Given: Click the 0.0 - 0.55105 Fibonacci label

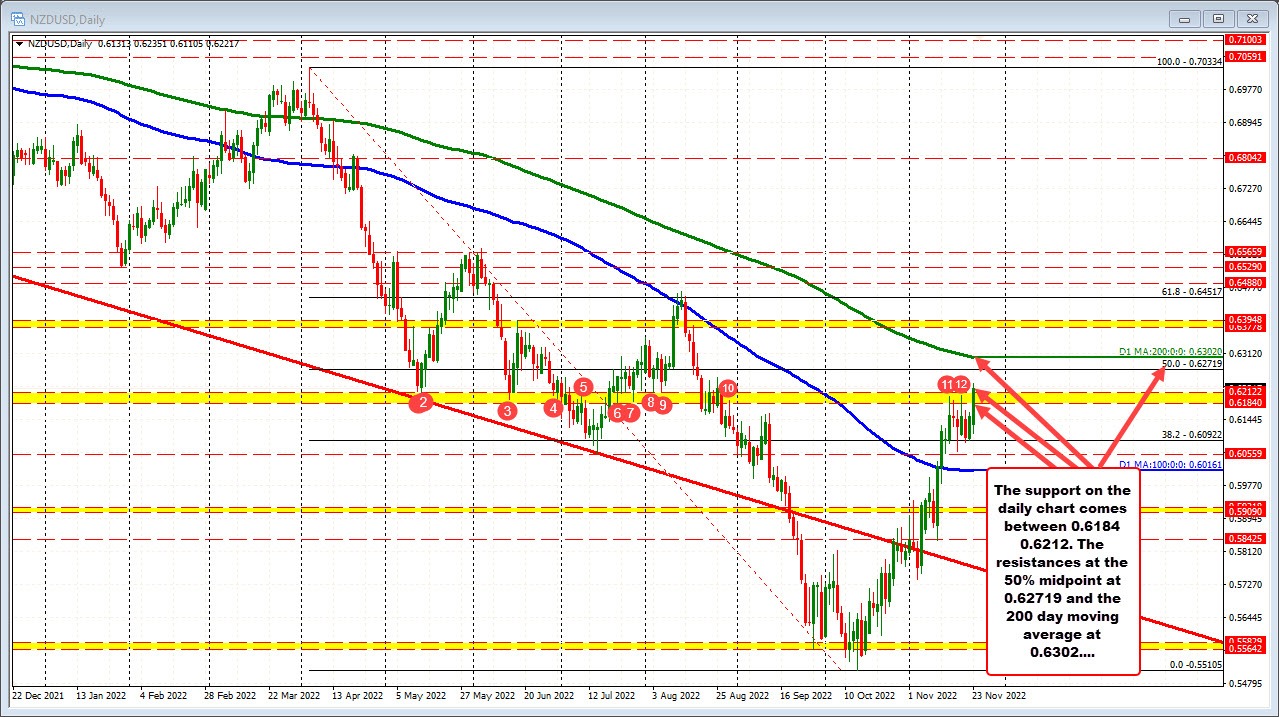Looking at the screenshot, I should (1196, 665).
